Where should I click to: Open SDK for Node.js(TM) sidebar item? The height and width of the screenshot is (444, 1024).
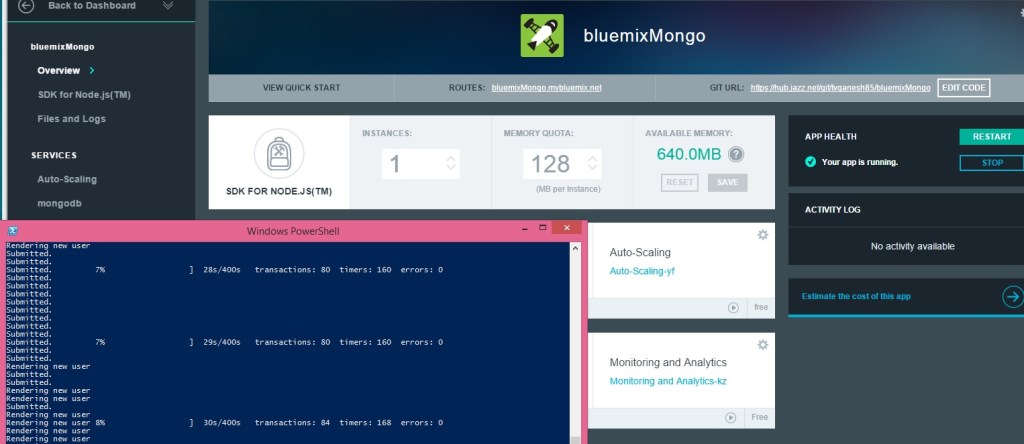coord(84,95)
